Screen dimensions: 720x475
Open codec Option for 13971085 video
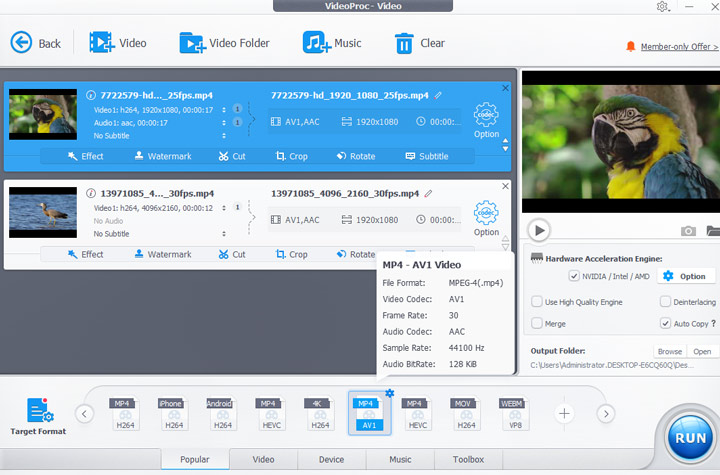[486, 219]
